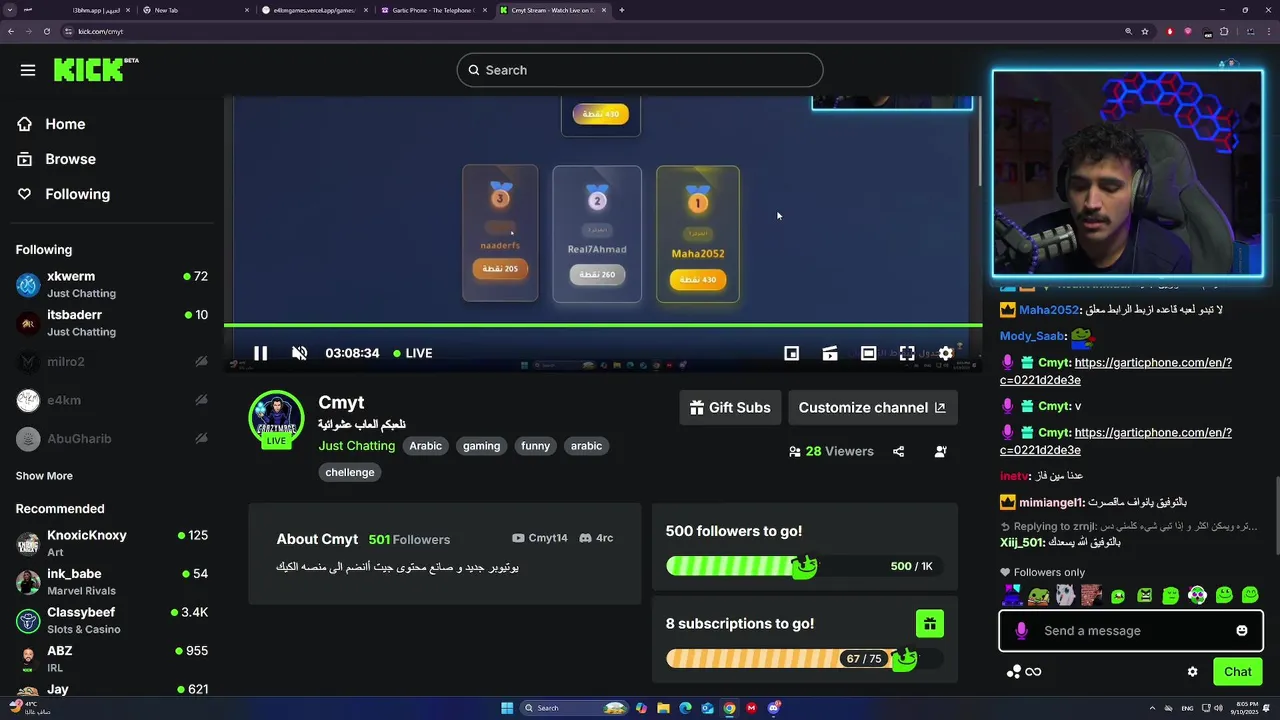The width and height of the screenshot is (1280, 720).
Task: Select the Just Chatting category link
Action: click(357, 446)
